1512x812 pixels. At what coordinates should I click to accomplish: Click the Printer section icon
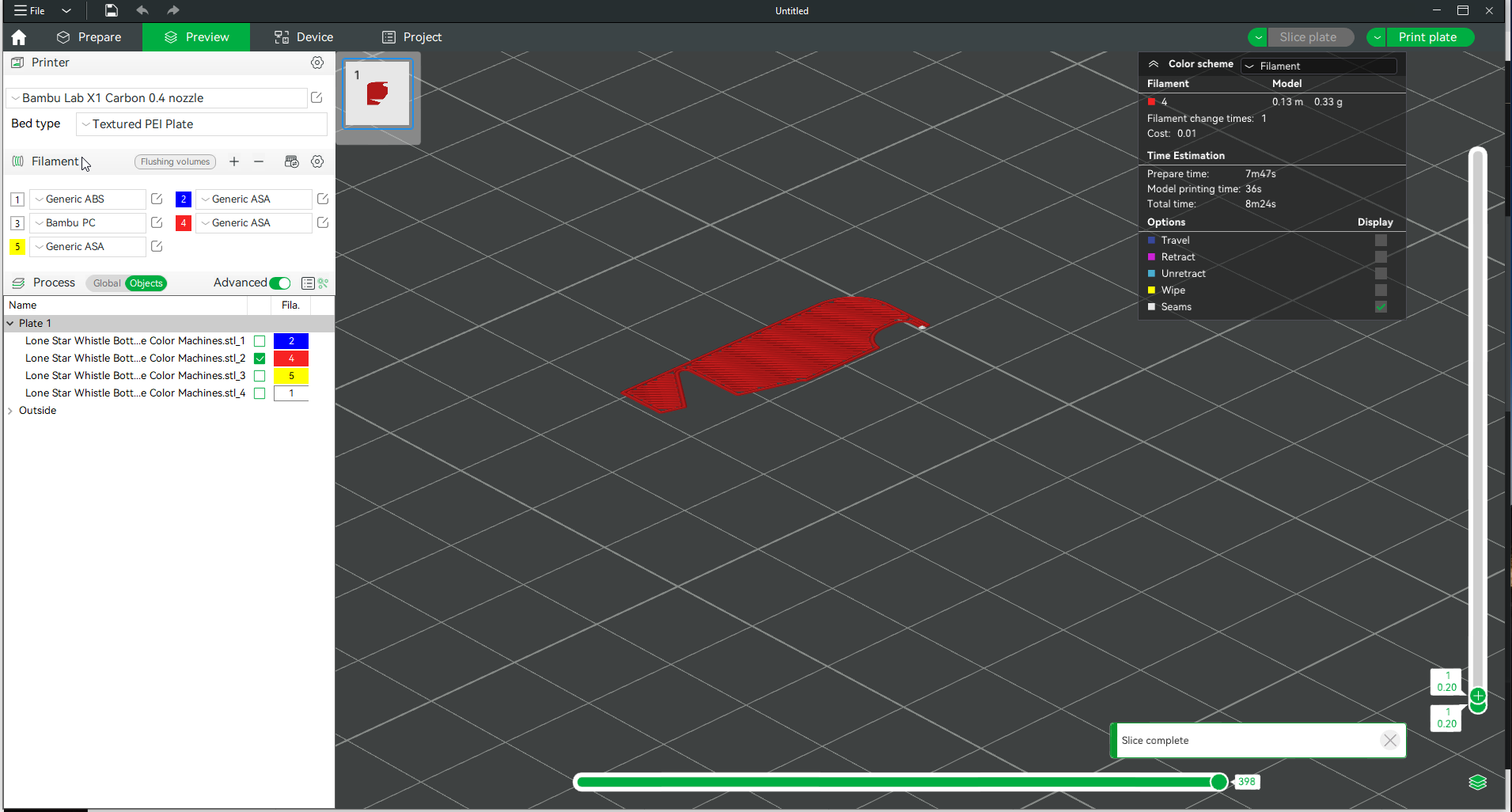(17, 63)
